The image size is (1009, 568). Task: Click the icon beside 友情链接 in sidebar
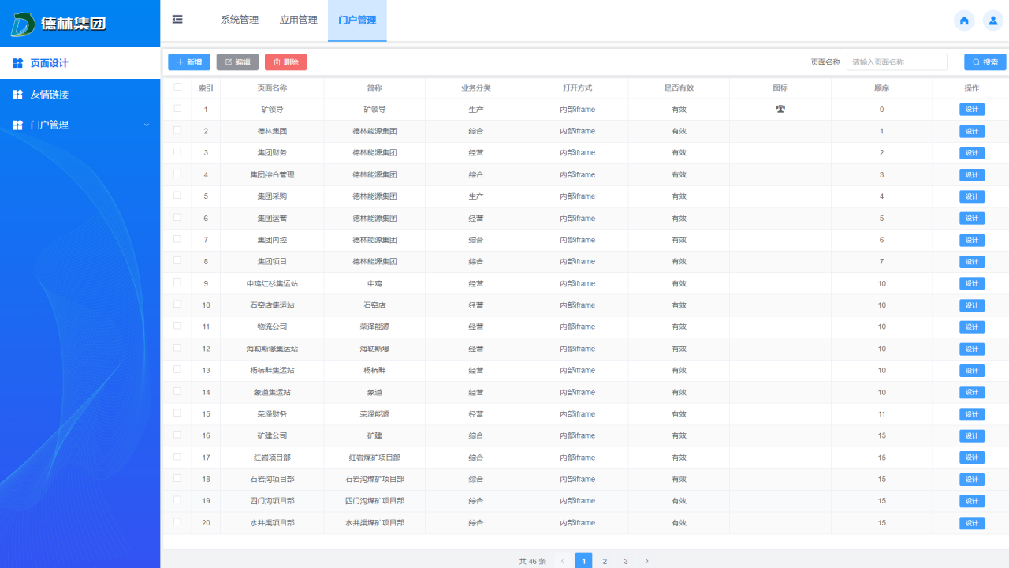(18, 95)
